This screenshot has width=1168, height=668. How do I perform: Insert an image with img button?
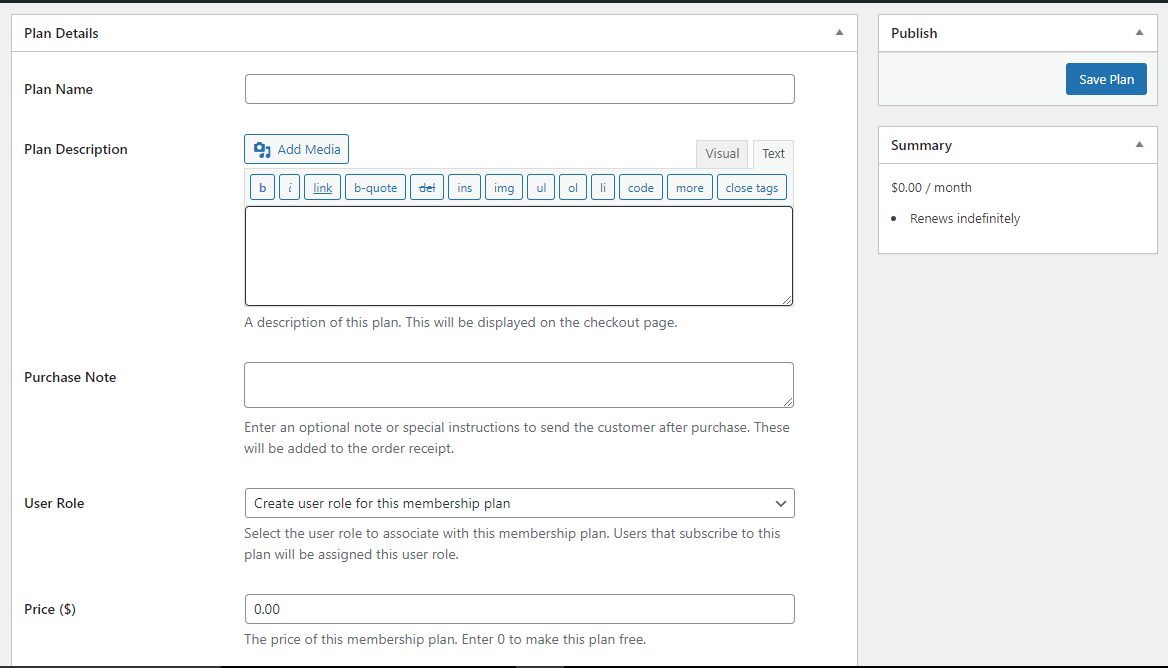coord(504,188)
